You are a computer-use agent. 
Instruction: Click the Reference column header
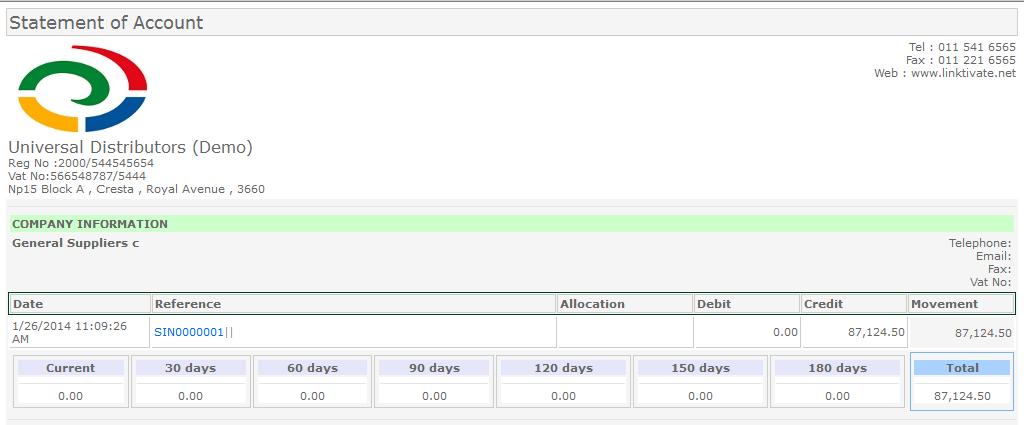(x=354, y=304)
